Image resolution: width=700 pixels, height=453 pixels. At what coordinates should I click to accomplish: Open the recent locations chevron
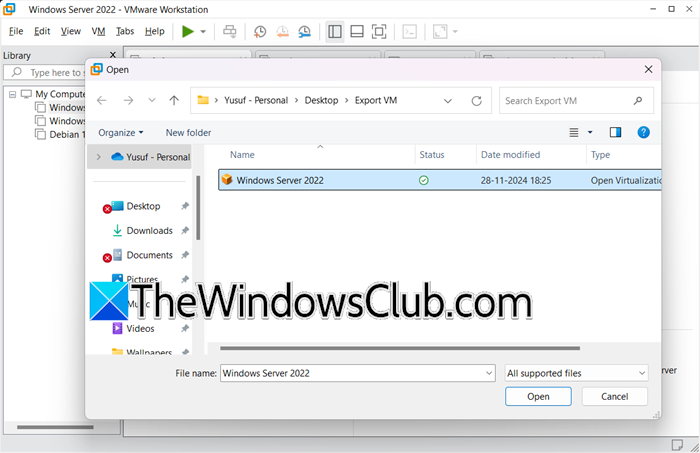click(152, 100)
